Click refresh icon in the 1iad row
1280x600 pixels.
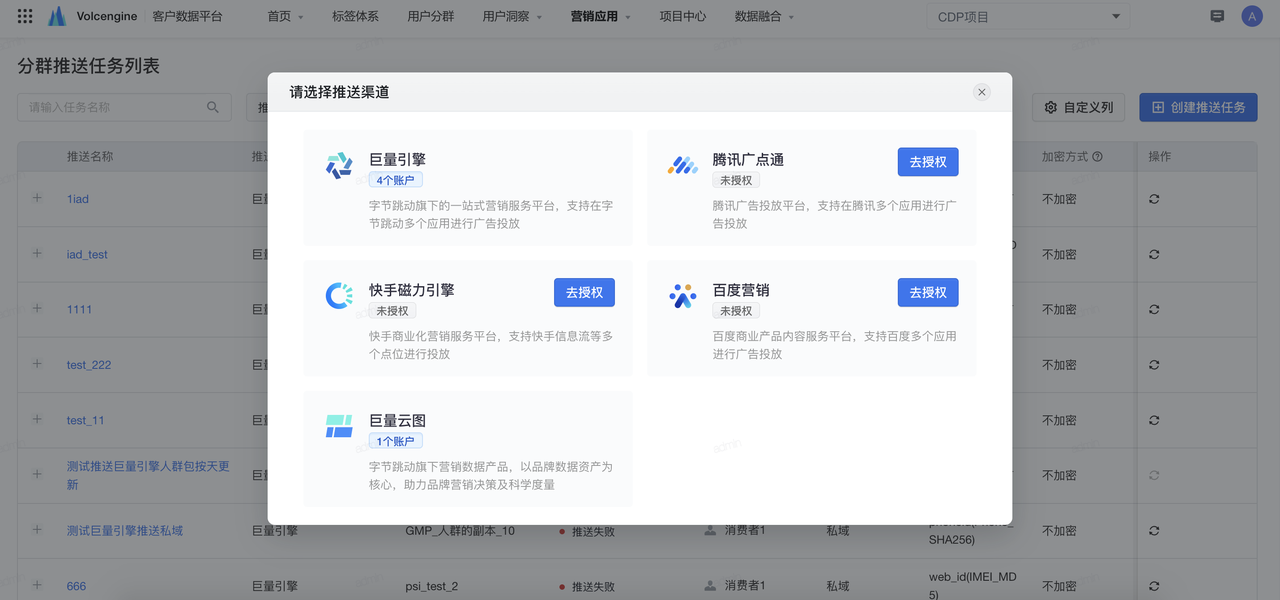tap(1154, 199)
